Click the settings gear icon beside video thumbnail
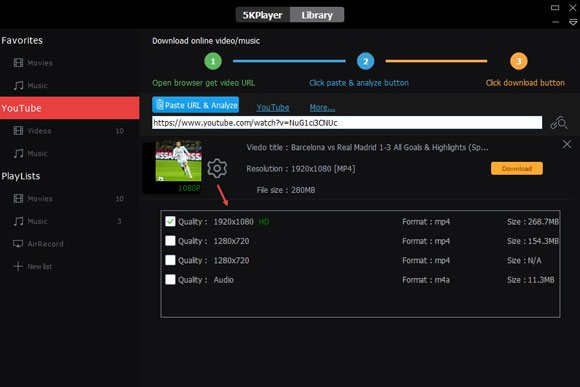 coord(217,168)
